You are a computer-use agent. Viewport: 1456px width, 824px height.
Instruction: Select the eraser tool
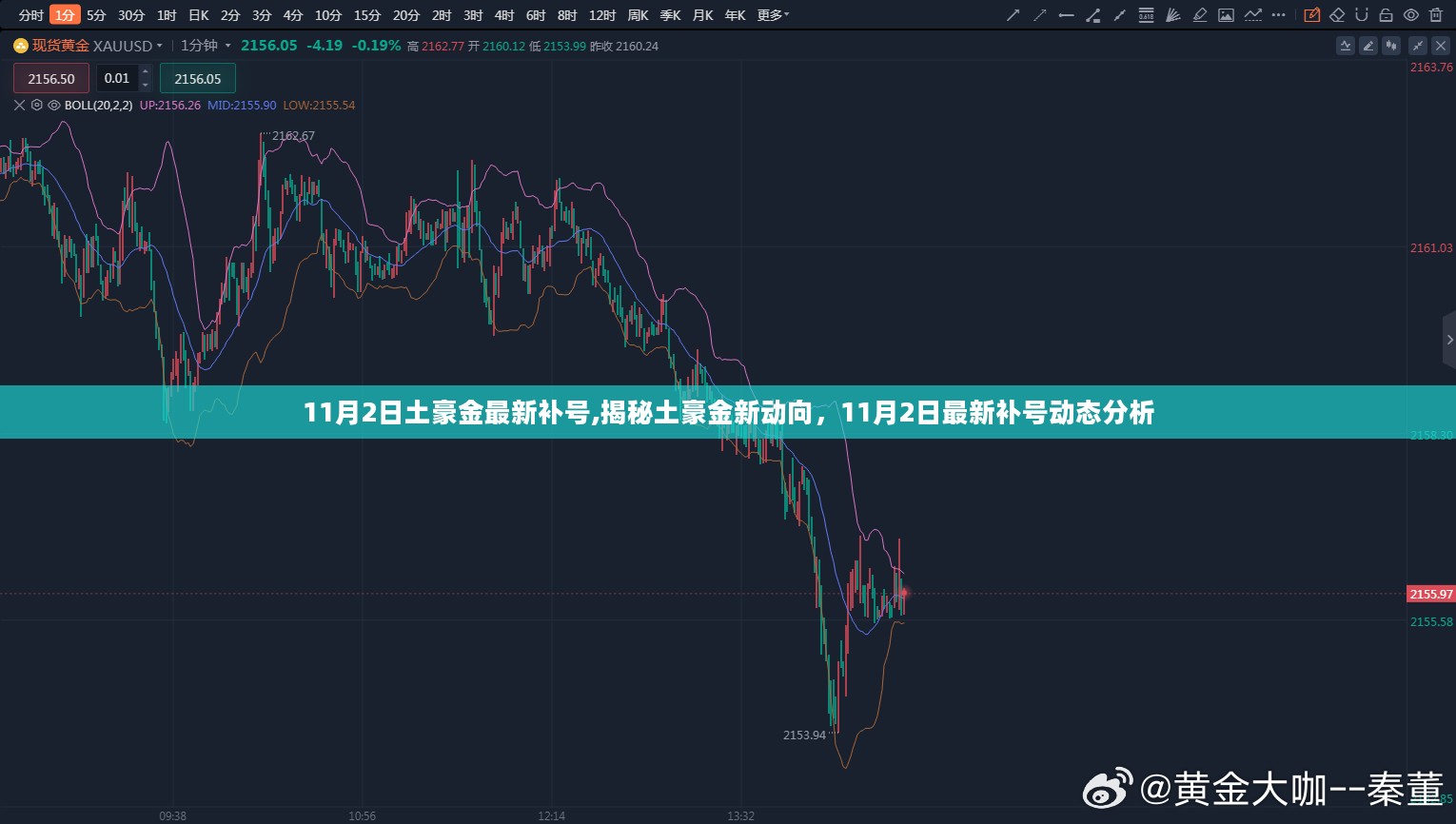pyautogui.click(x=1337, y=15)
